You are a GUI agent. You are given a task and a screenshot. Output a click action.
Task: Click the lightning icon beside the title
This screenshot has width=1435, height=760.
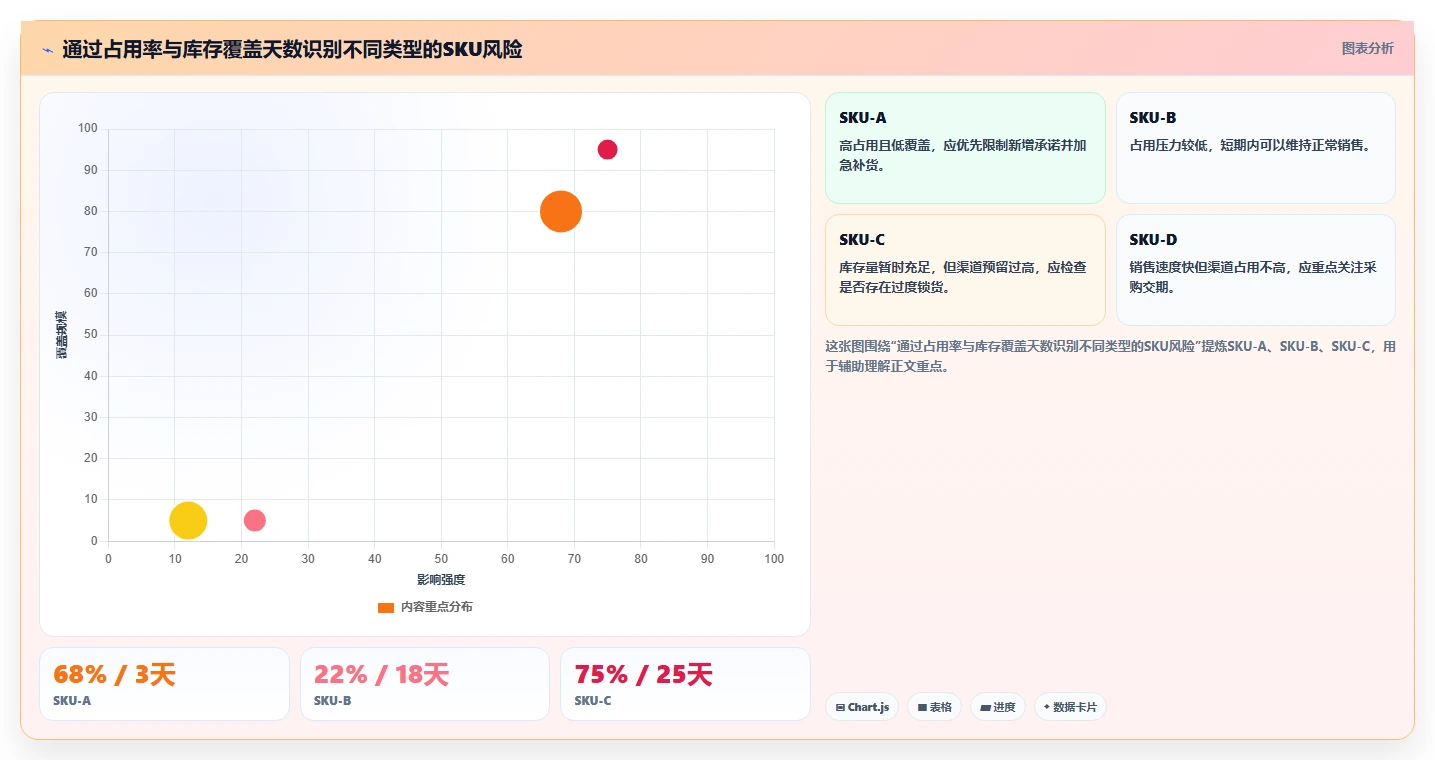[47, 50]
